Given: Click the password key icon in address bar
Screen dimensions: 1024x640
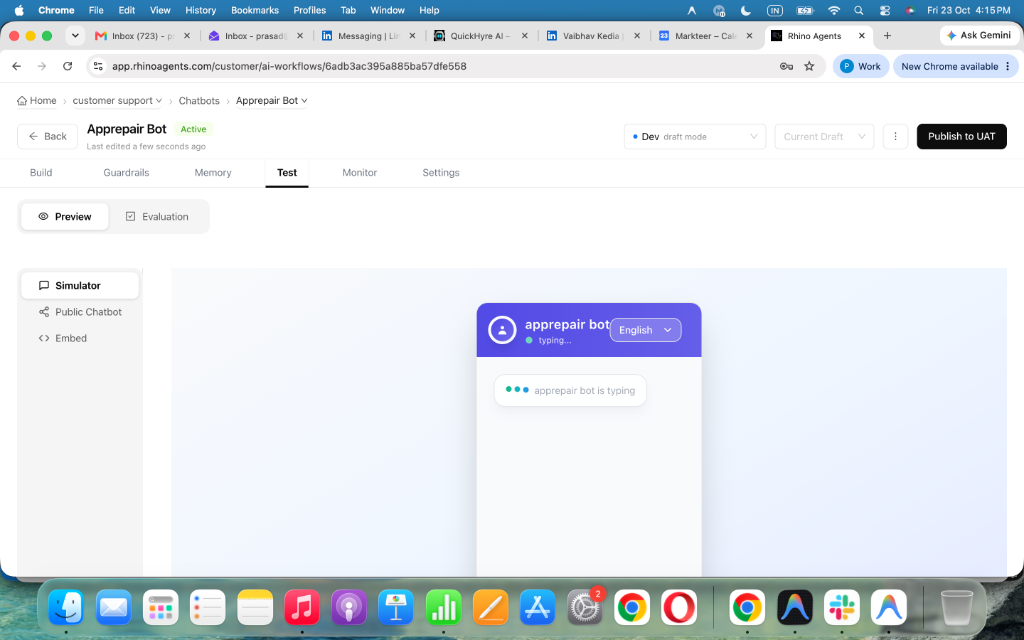Looking at the screenshot, I should pos(786,66).
